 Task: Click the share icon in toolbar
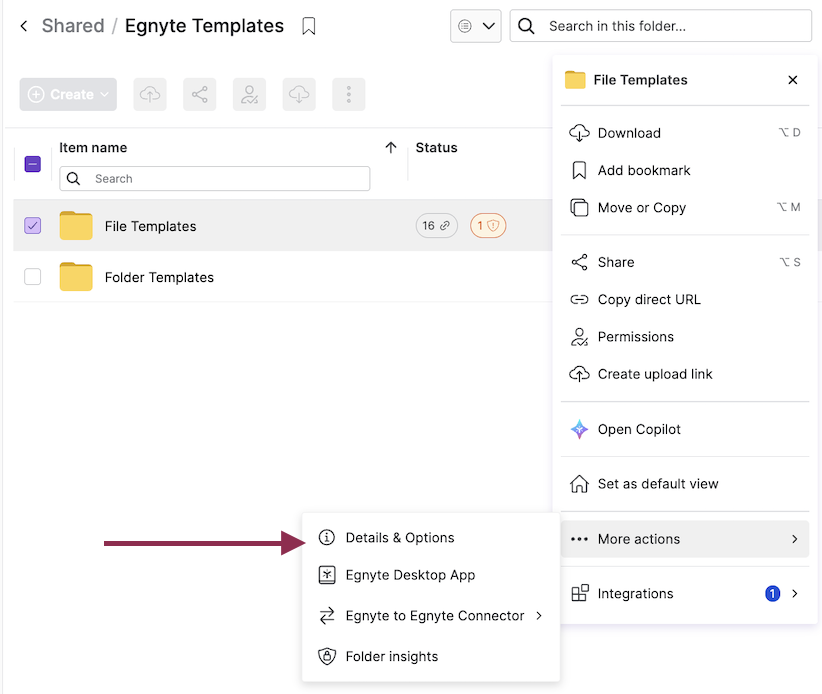tap(200, 94)
